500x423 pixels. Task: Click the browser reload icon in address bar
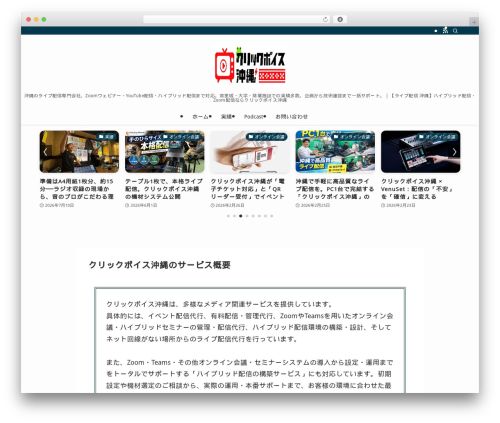[x=325, y=19]
